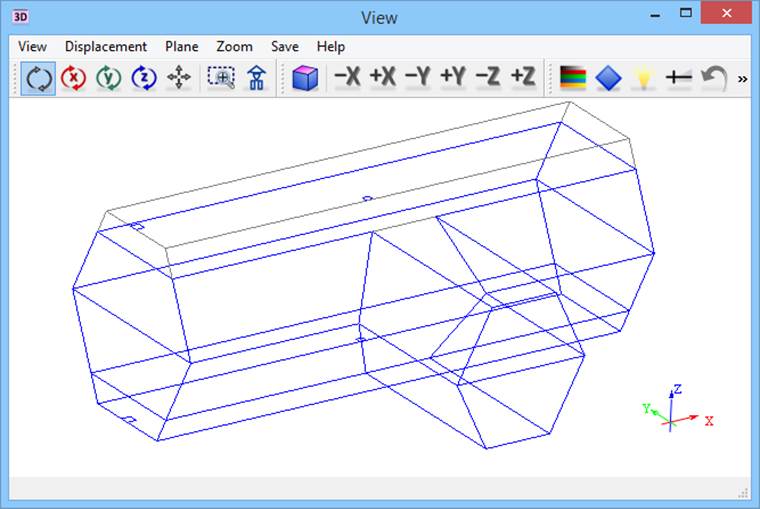Open the View menu
The image size is (760, 509).
pos(32,47)
